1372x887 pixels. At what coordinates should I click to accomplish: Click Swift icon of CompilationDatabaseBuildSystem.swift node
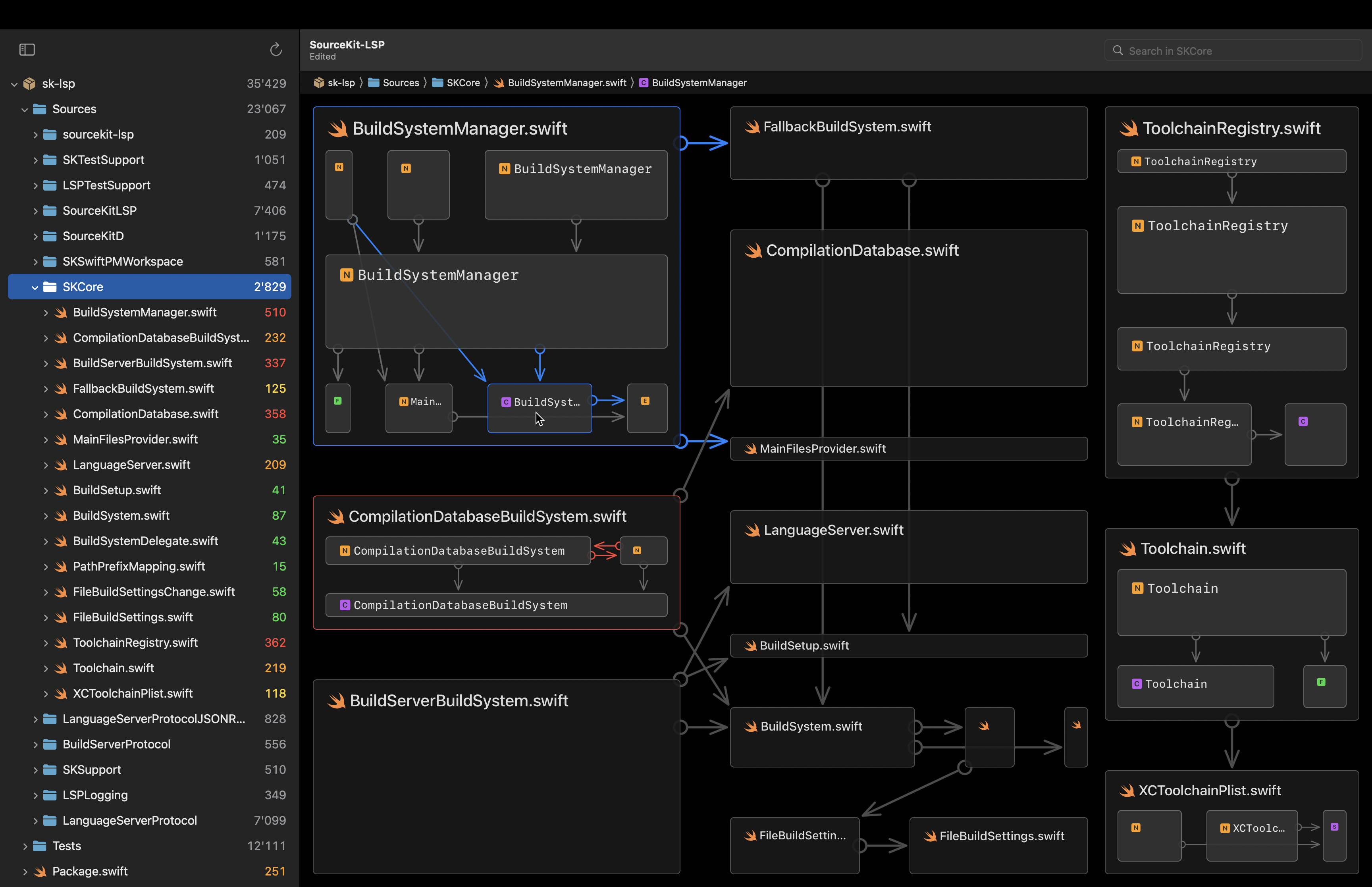pos(336,517)
